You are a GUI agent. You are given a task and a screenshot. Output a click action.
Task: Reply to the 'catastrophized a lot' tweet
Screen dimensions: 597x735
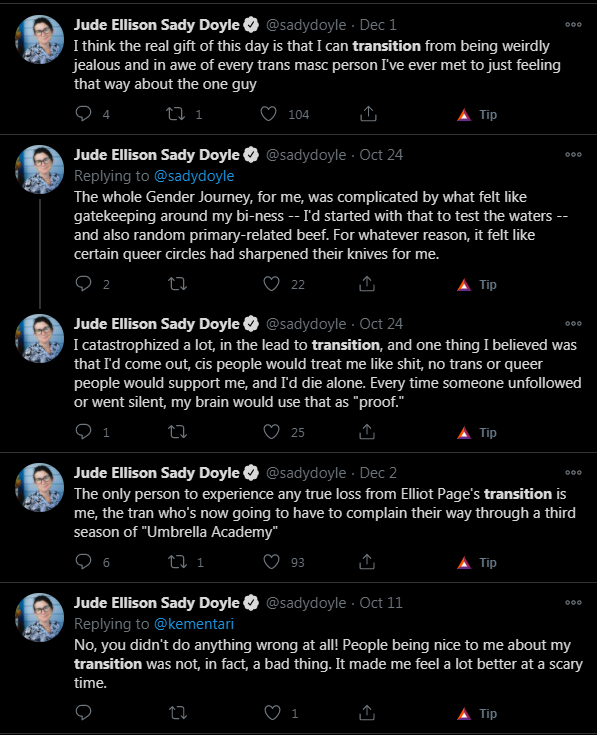coord(83,431)
